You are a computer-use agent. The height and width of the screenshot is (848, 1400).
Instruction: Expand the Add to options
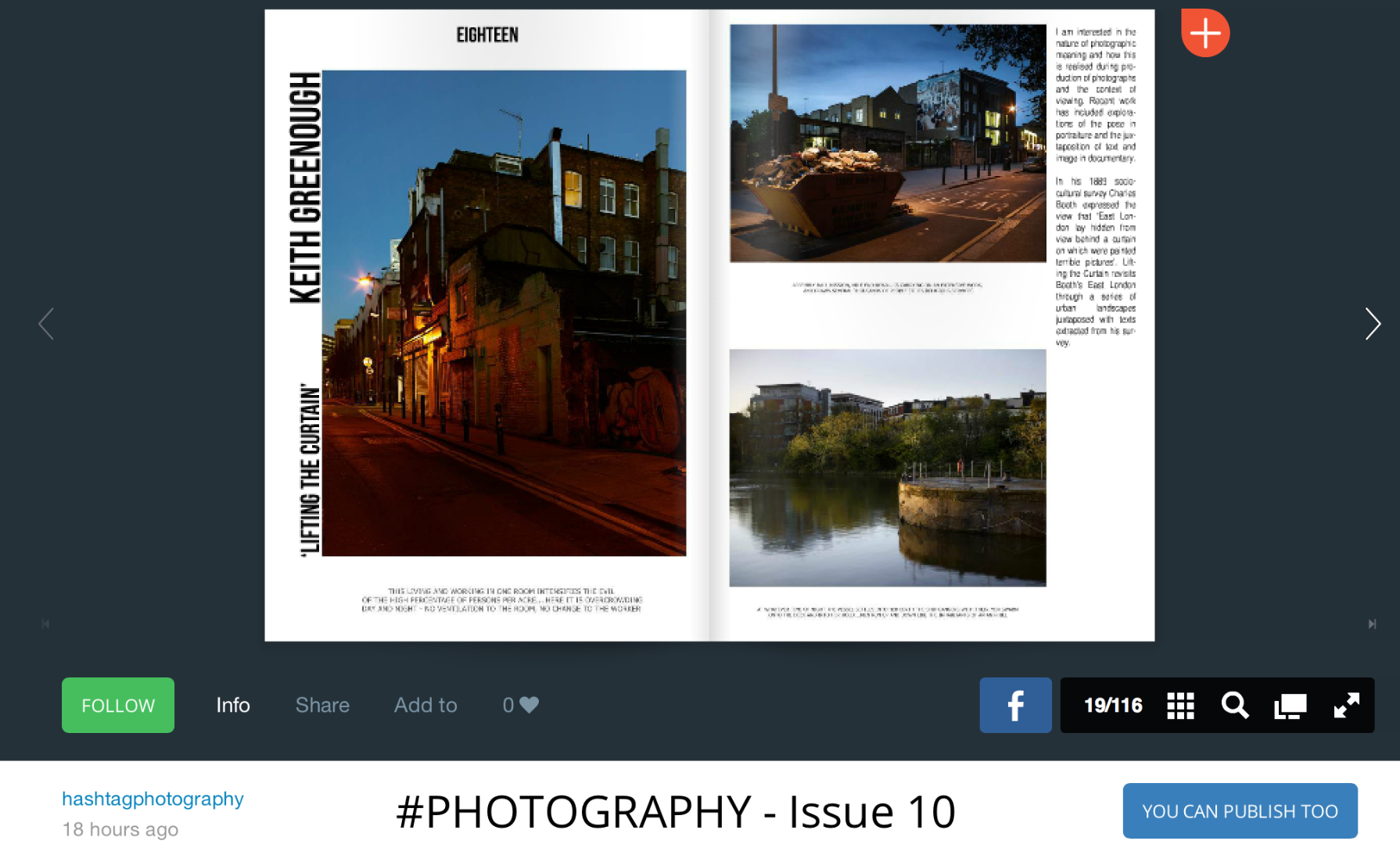[425, 705]
